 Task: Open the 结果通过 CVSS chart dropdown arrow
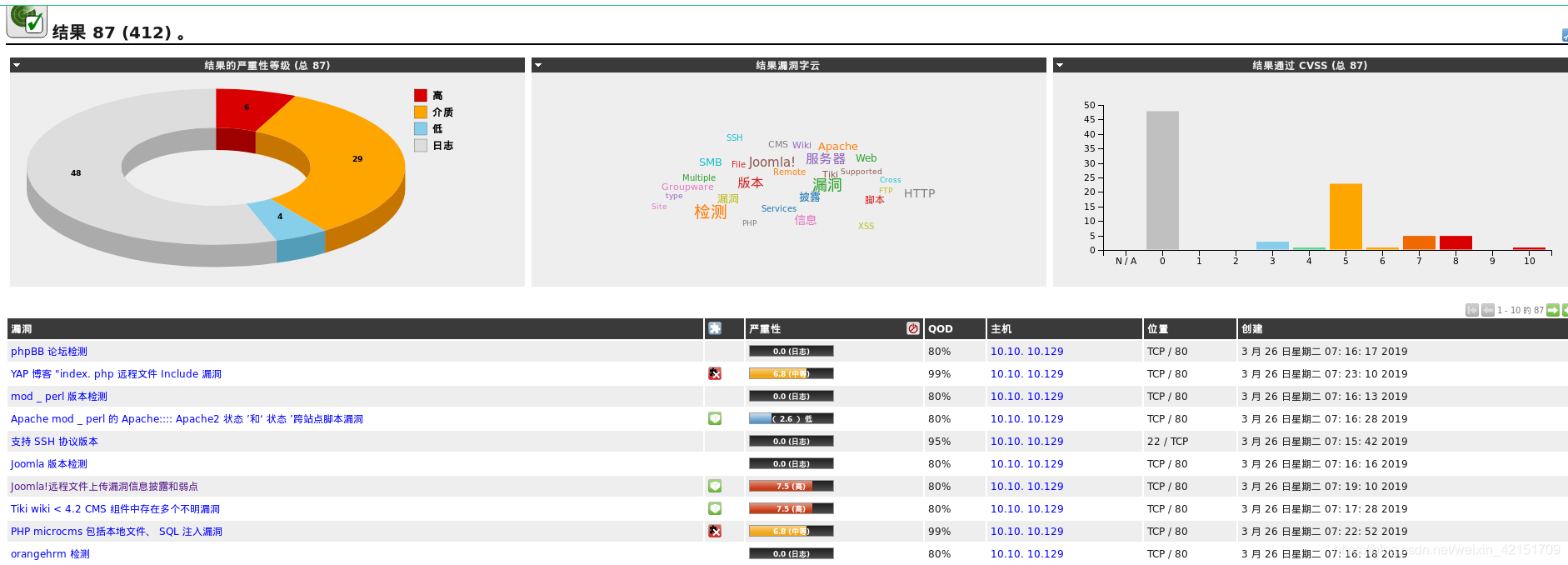click(1060, 65)
